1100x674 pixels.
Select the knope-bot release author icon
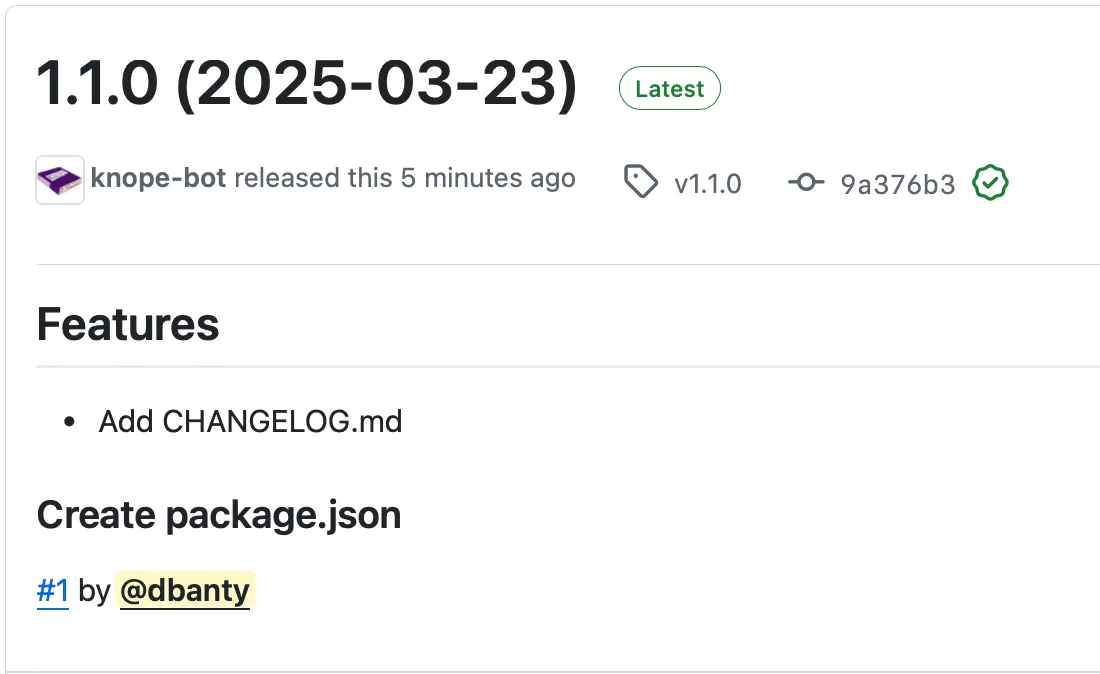[60, 180]
